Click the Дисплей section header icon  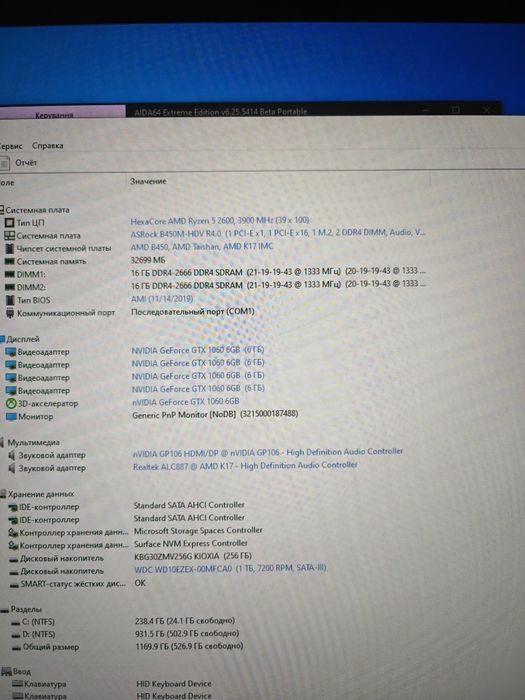click(x=2, y=339)
